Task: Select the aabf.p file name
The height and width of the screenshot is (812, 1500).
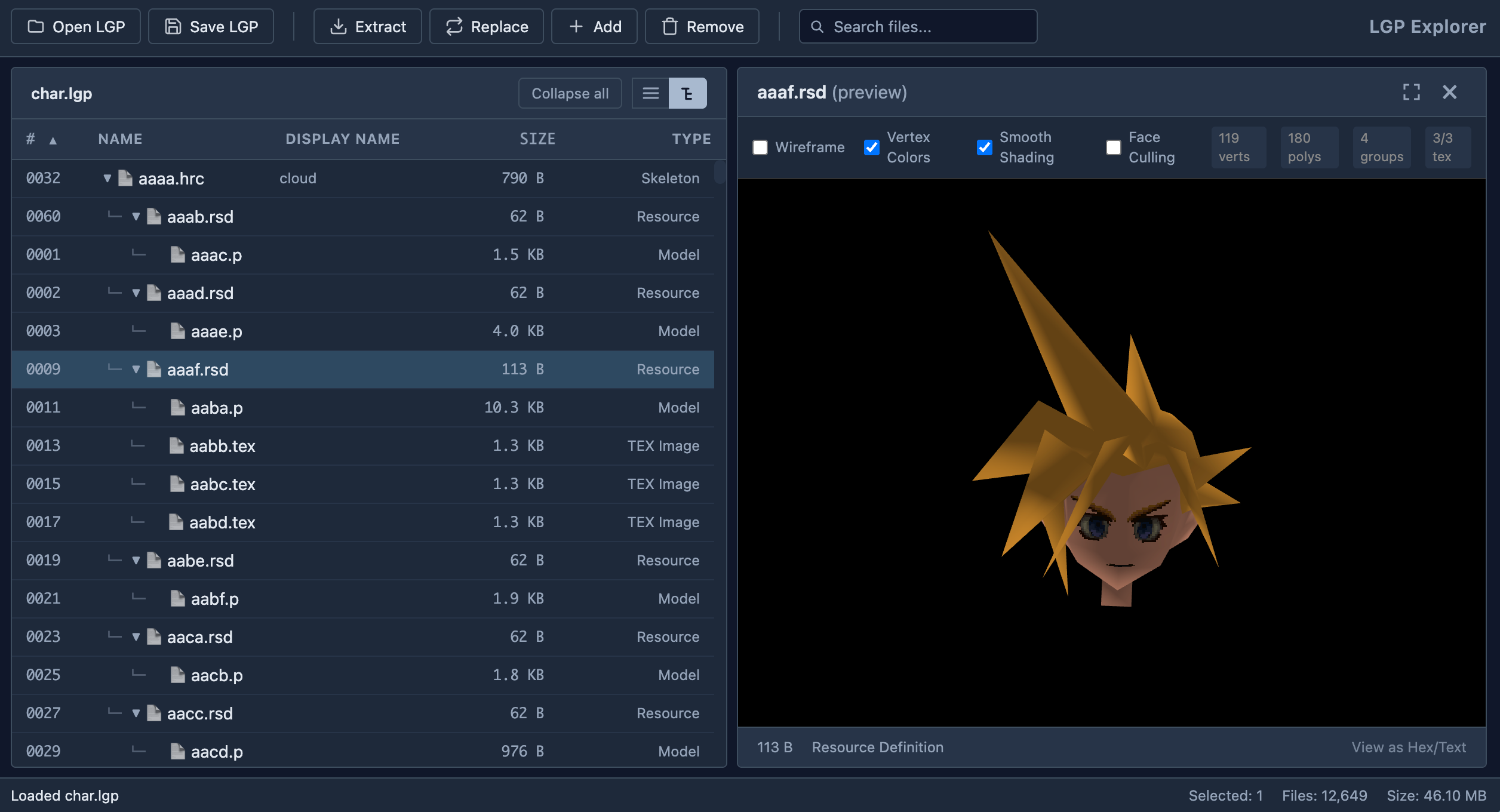Action: click(x=214, y=599)
